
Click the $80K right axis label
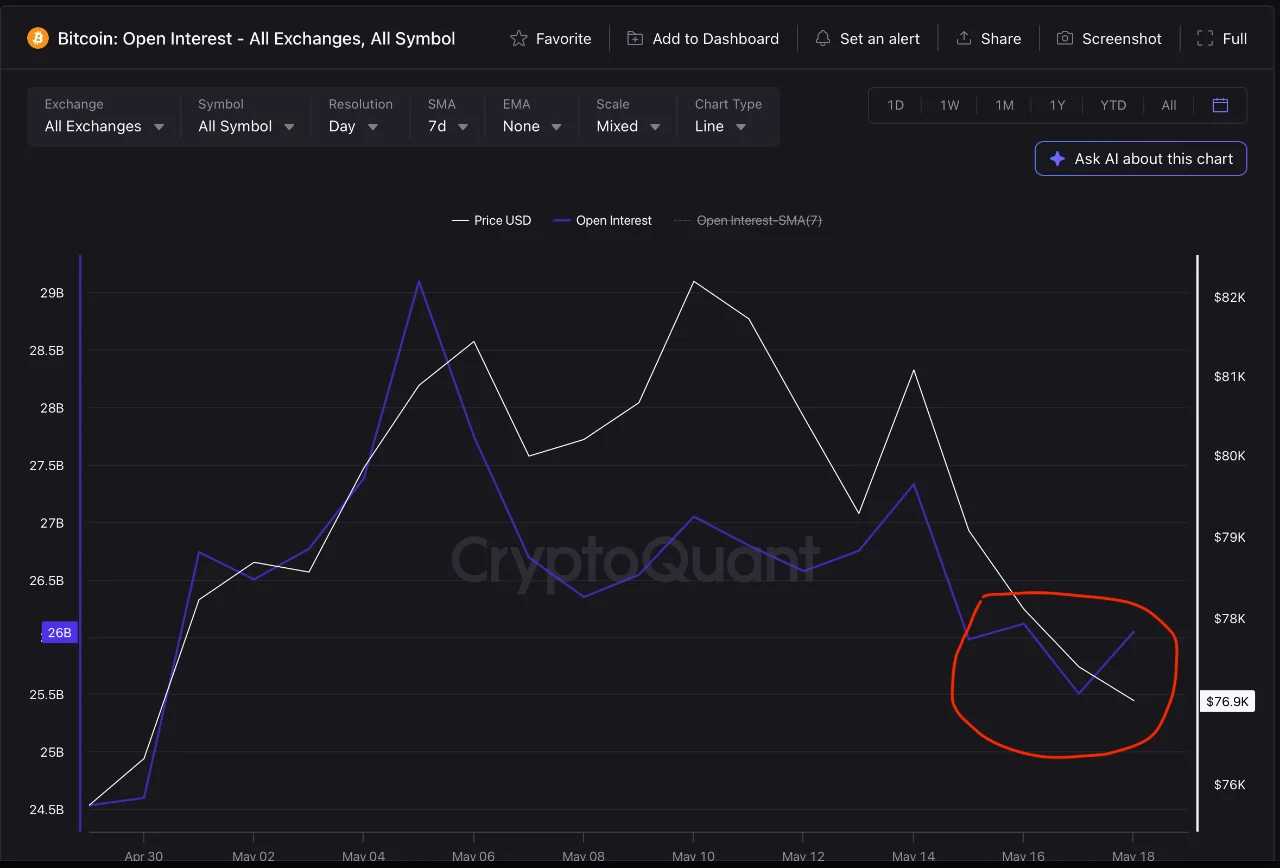1229,456
